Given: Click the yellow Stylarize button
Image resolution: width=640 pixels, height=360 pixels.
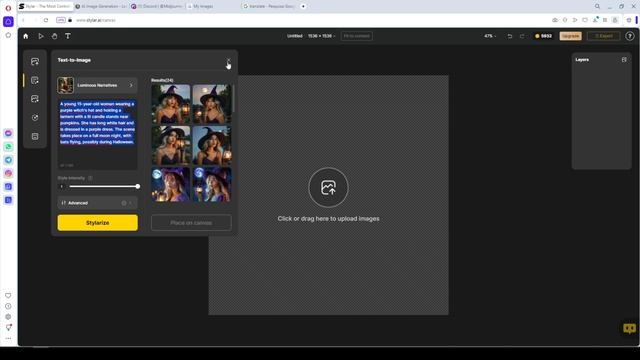Looking at the screenshot, I should pyautogui.click(x=98, y=223).
